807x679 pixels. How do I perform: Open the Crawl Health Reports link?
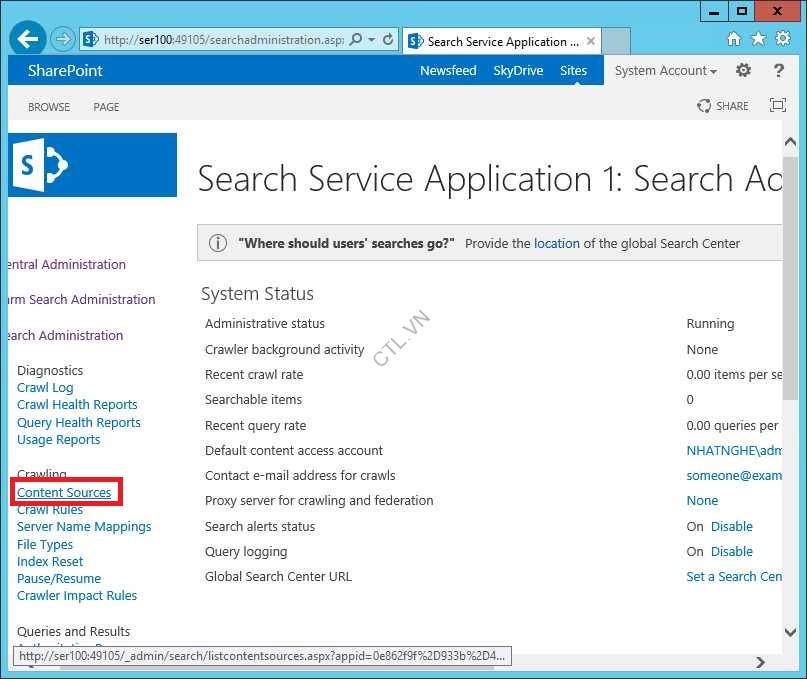[x=77, y=405]
